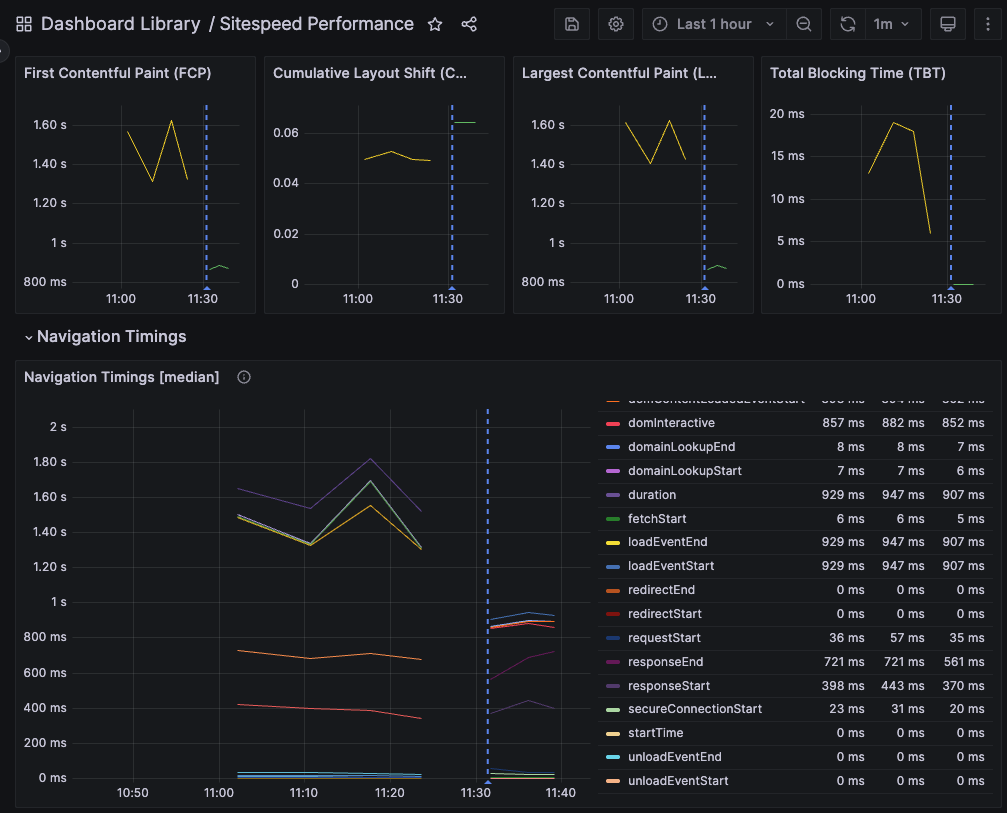Isolate requestStart series in legend
The height and width of the screenshot is (813, 1007).
664,638
